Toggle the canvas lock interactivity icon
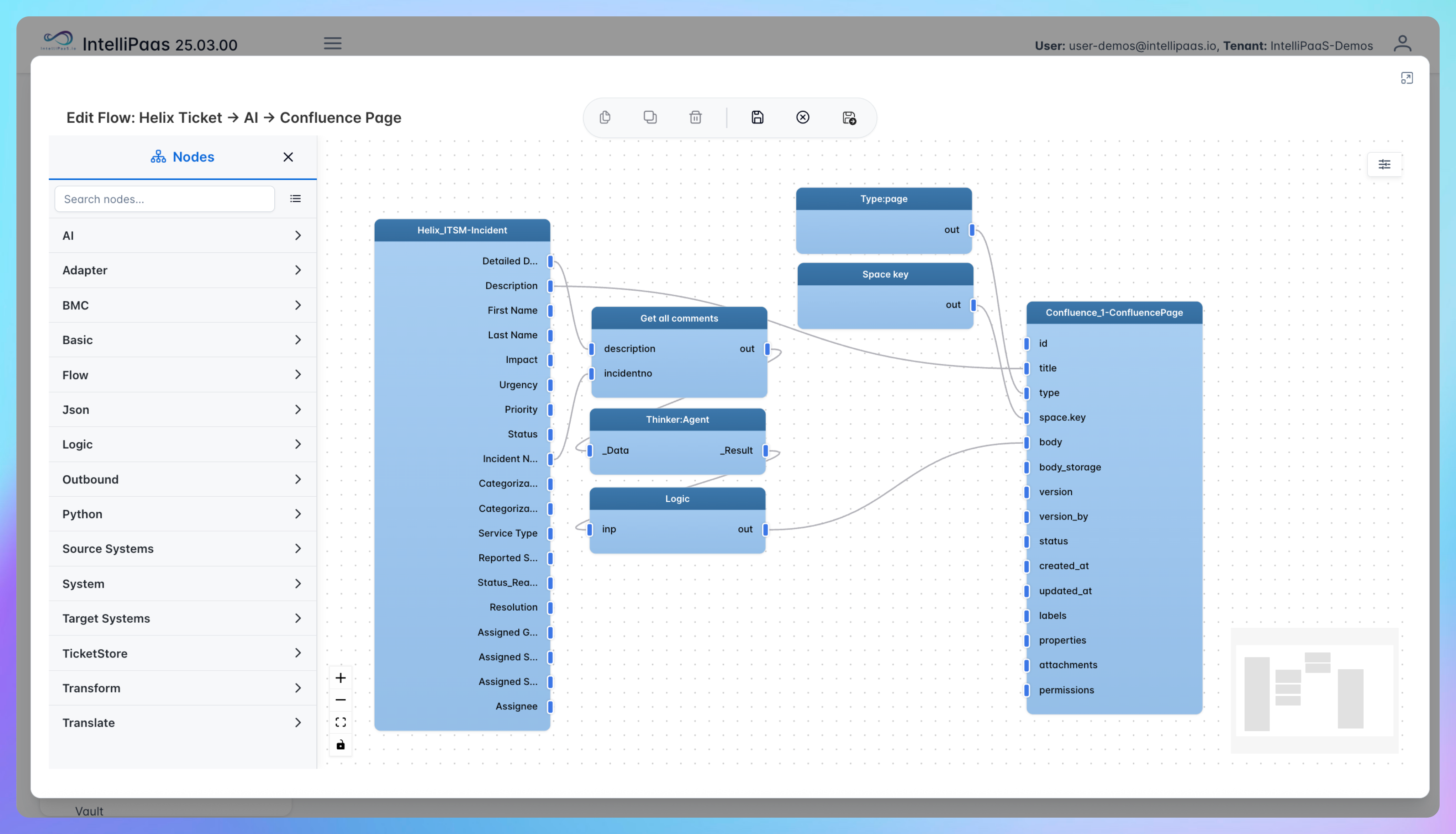The width and height of the screenshot is (1456, 834). pyautogui.click(x=341, y=745)
